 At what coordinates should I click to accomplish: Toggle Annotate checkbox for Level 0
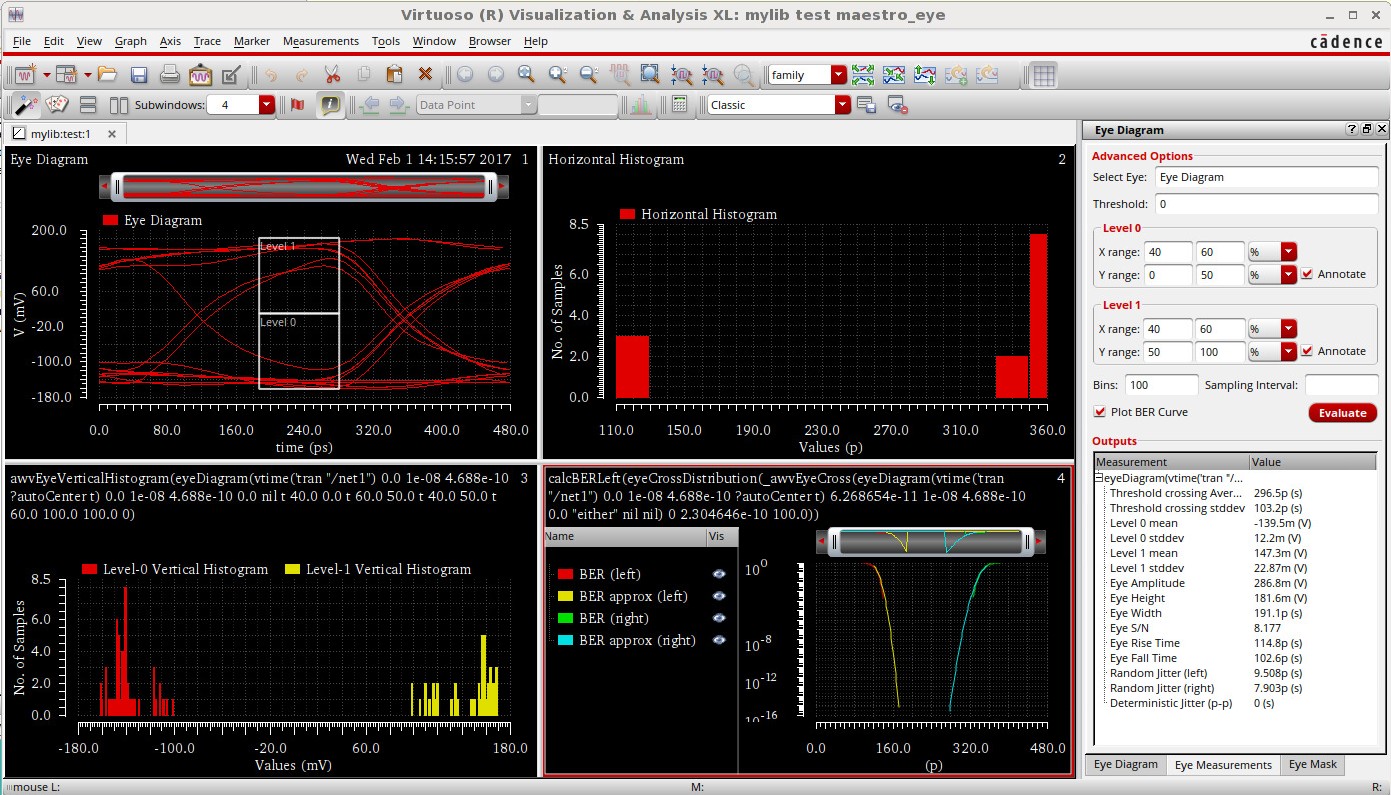pyautogui.click(x=1307, y=274)
